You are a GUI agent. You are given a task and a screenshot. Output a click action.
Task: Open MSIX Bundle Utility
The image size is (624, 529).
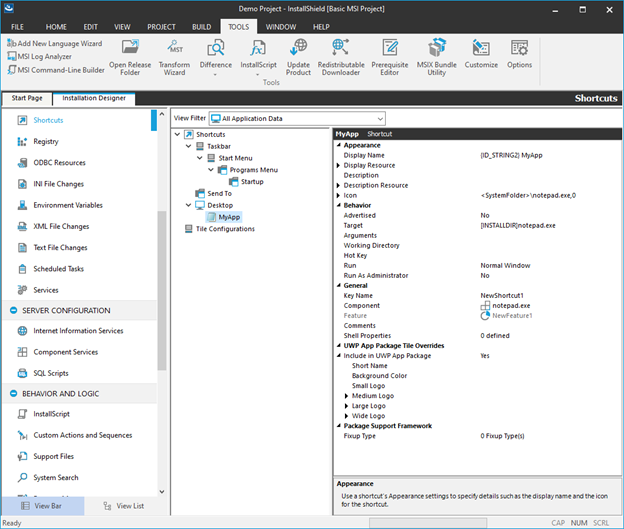(x=437, y=57)
